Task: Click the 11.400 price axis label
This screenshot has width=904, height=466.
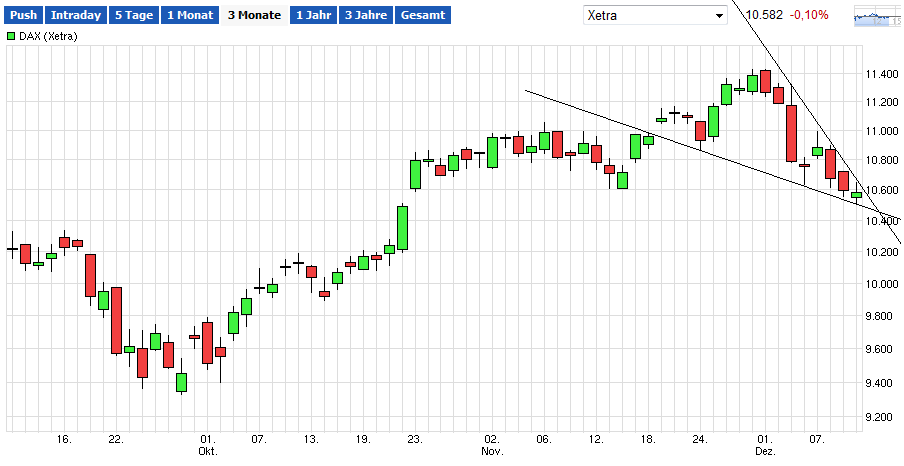Action: coord(882,74)
